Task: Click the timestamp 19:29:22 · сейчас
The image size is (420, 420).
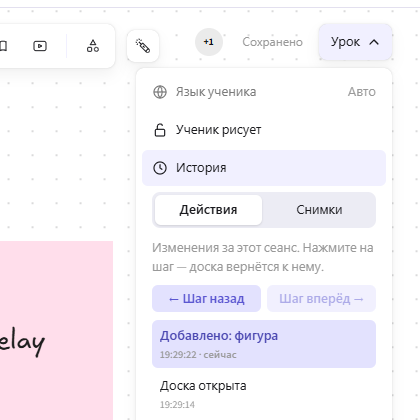Action: tap(198, 355)
